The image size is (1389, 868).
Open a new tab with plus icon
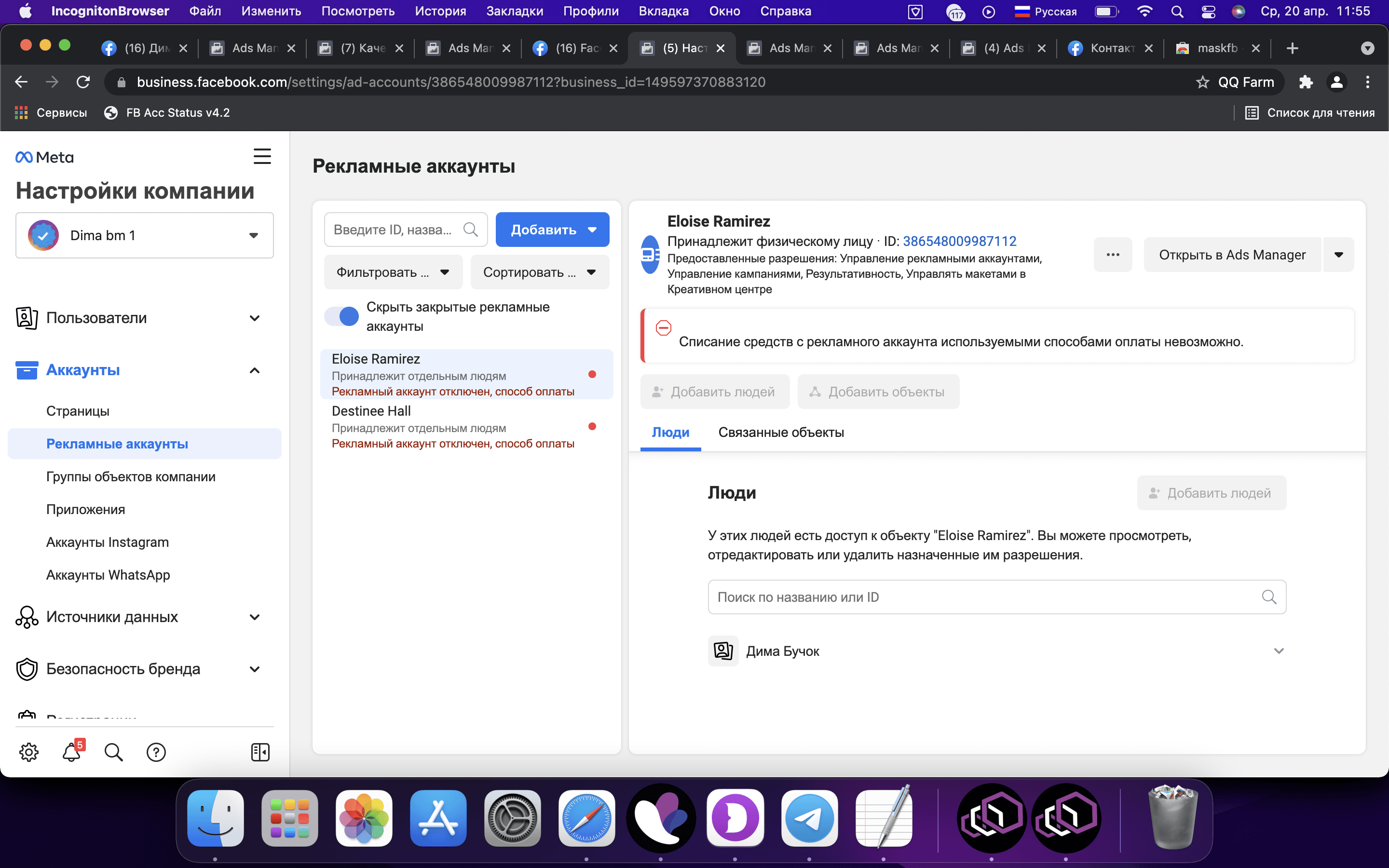(x=1292, y=48)
